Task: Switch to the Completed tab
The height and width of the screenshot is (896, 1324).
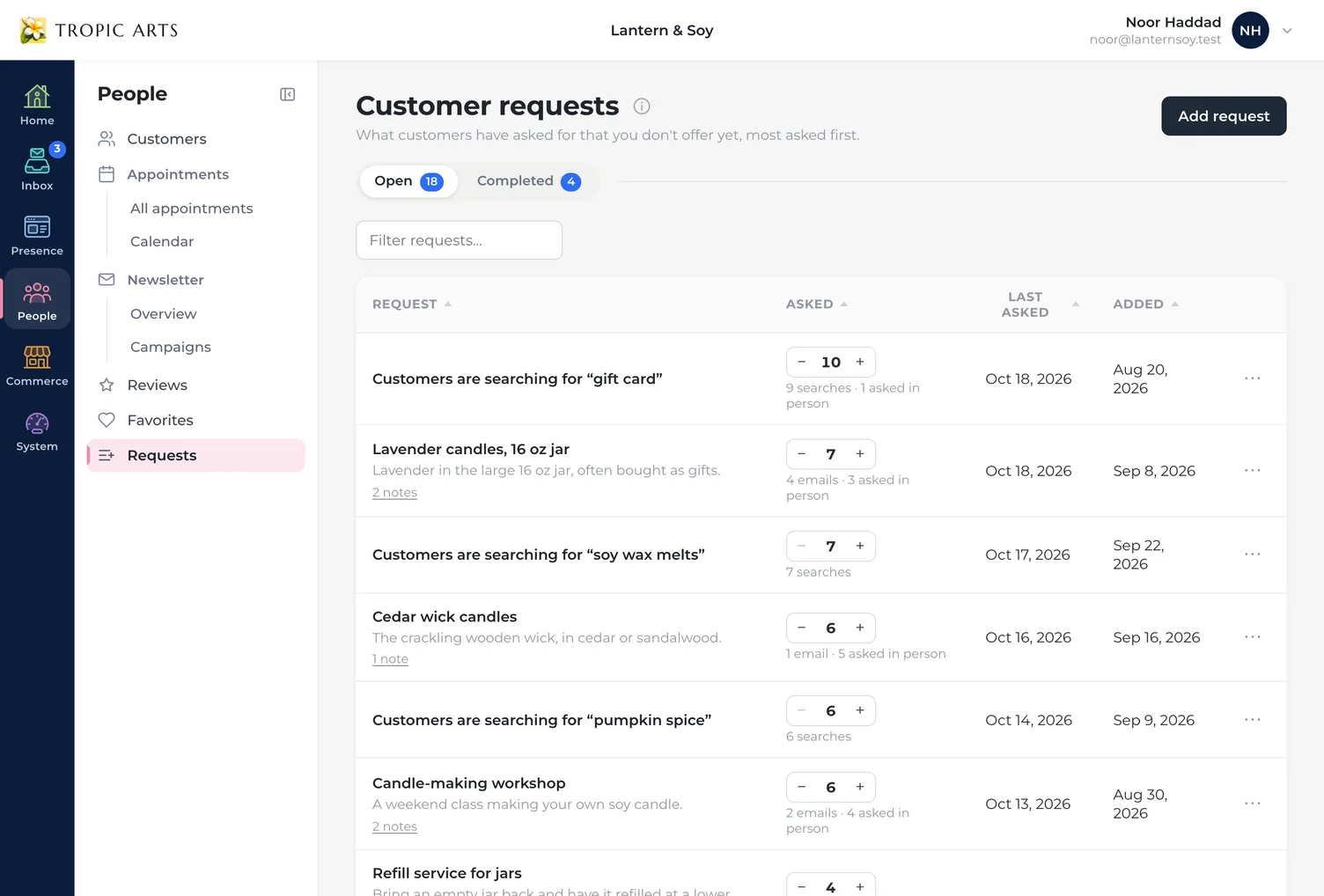Action: [528, 181]
